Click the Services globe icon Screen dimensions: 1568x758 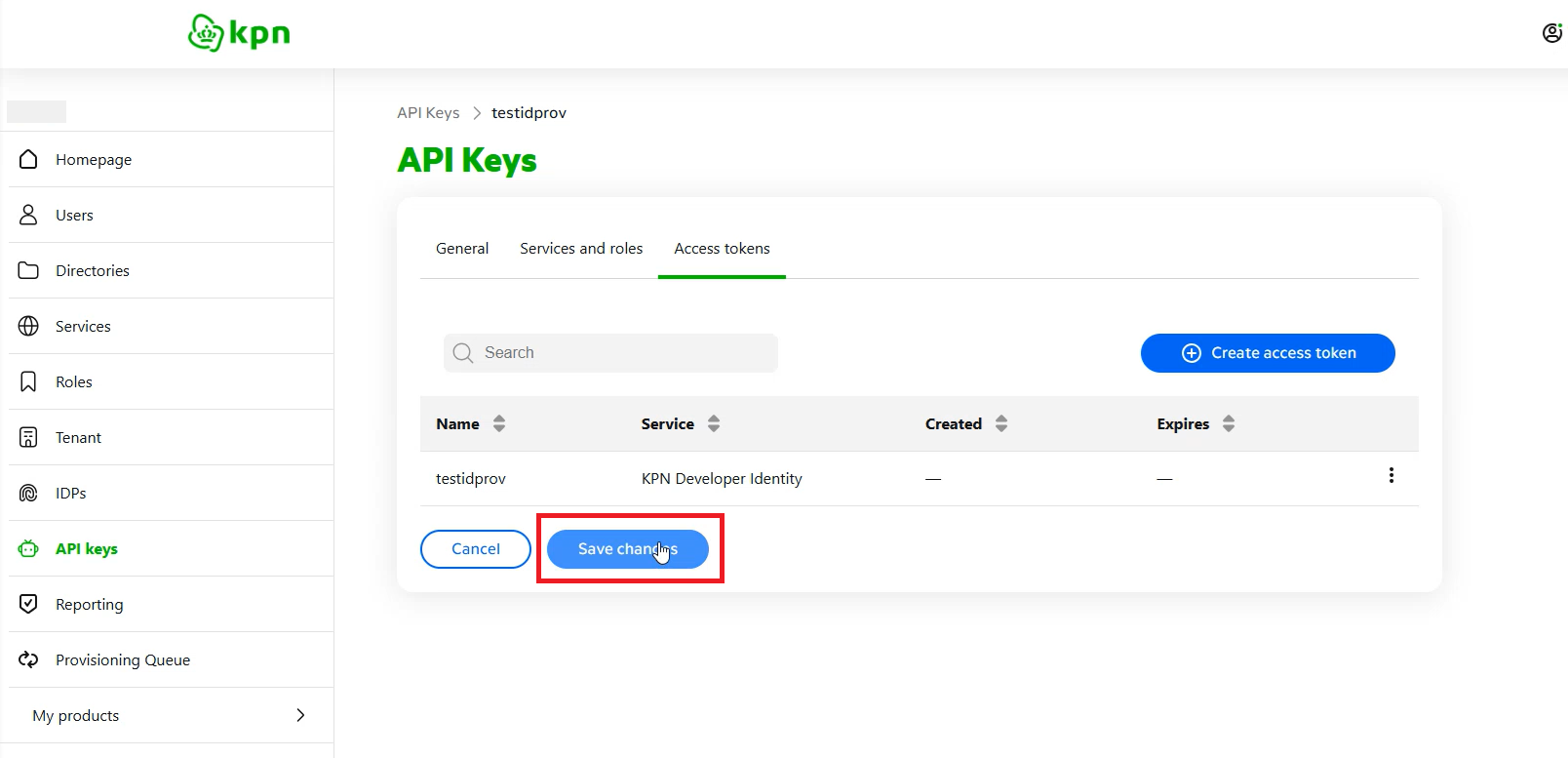point(28,326)
